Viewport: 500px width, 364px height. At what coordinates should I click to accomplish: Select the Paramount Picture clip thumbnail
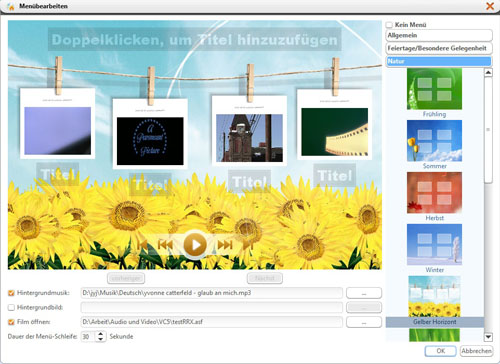tap(150, 141)
